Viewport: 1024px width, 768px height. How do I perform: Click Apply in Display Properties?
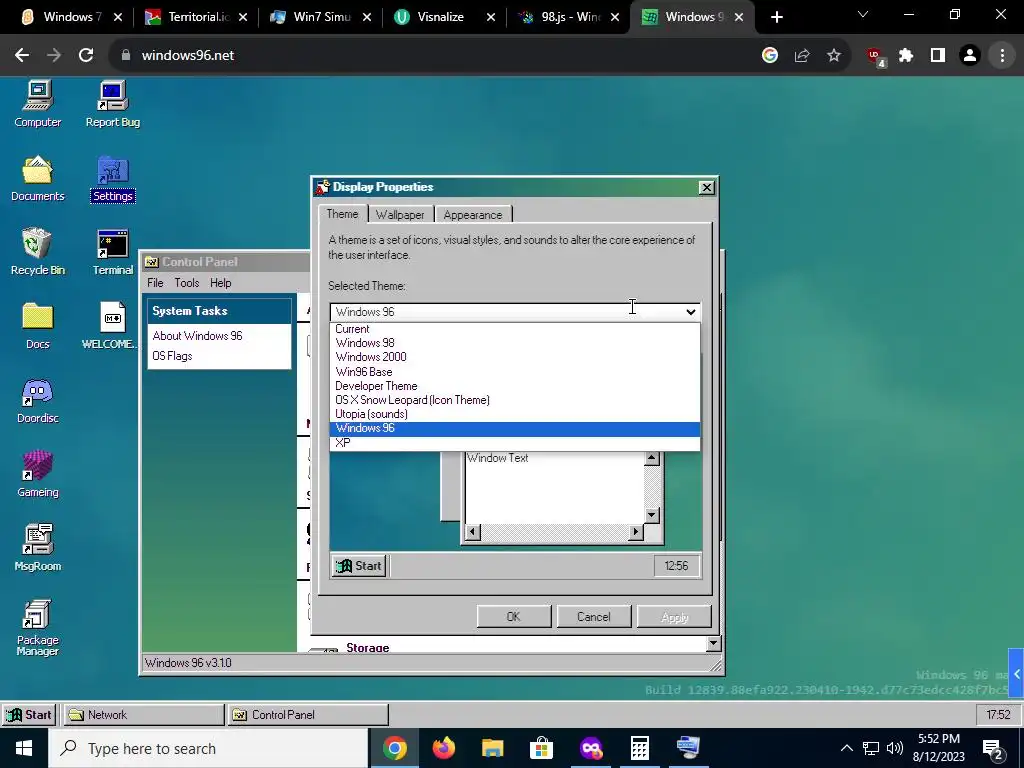coord(674,616)
